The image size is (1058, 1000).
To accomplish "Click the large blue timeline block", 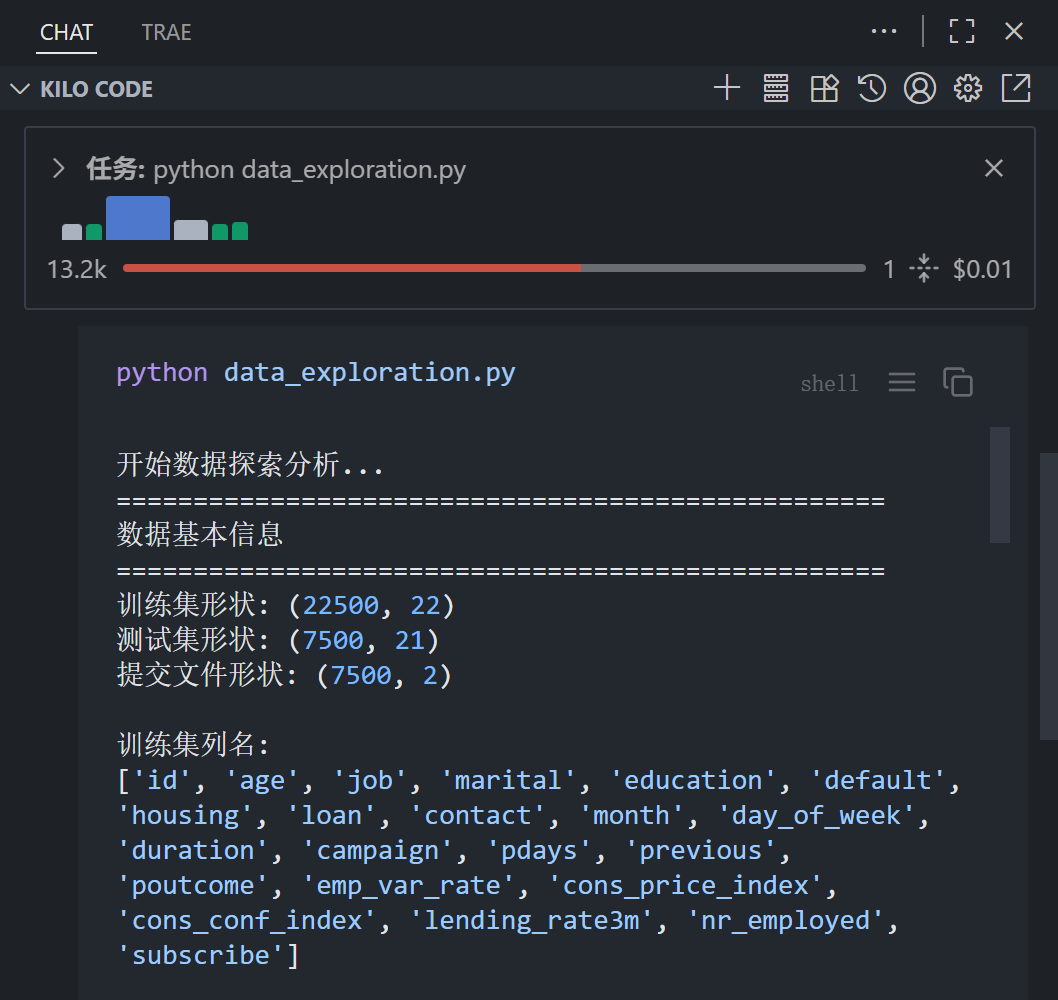I will [x=138, y=218].
